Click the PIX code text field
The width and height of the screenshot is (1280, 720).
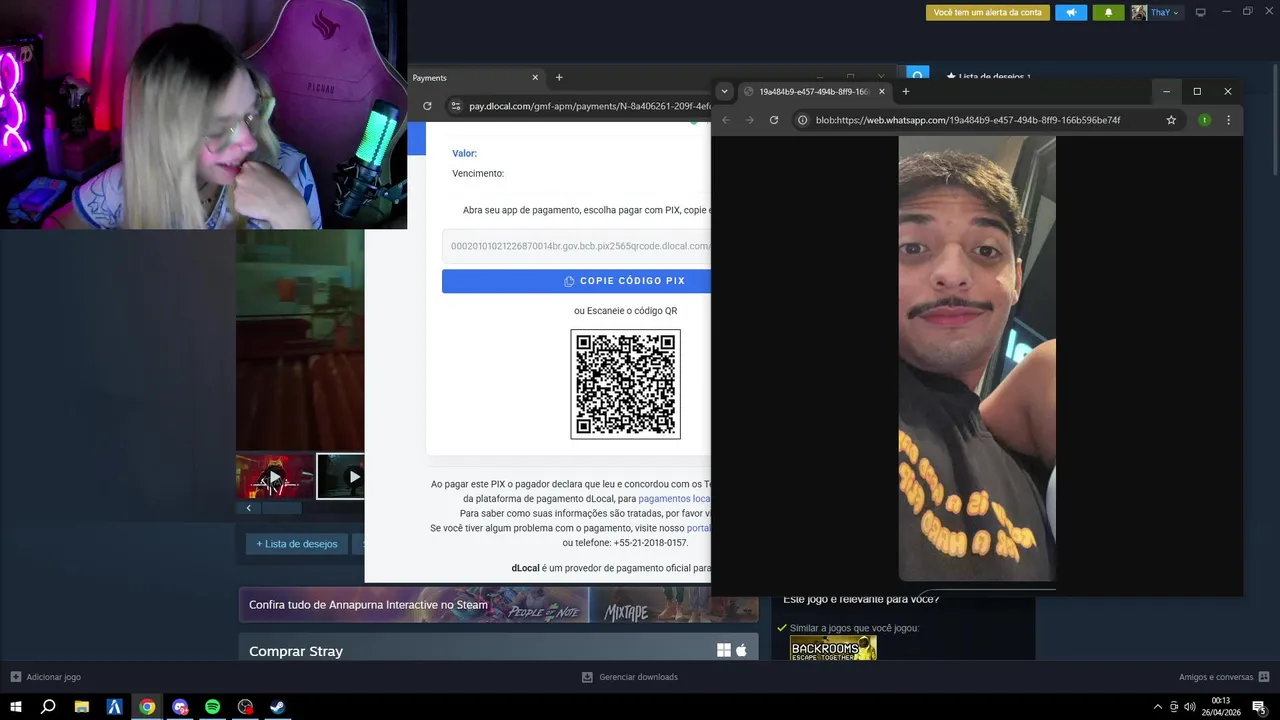pos(576,246)
